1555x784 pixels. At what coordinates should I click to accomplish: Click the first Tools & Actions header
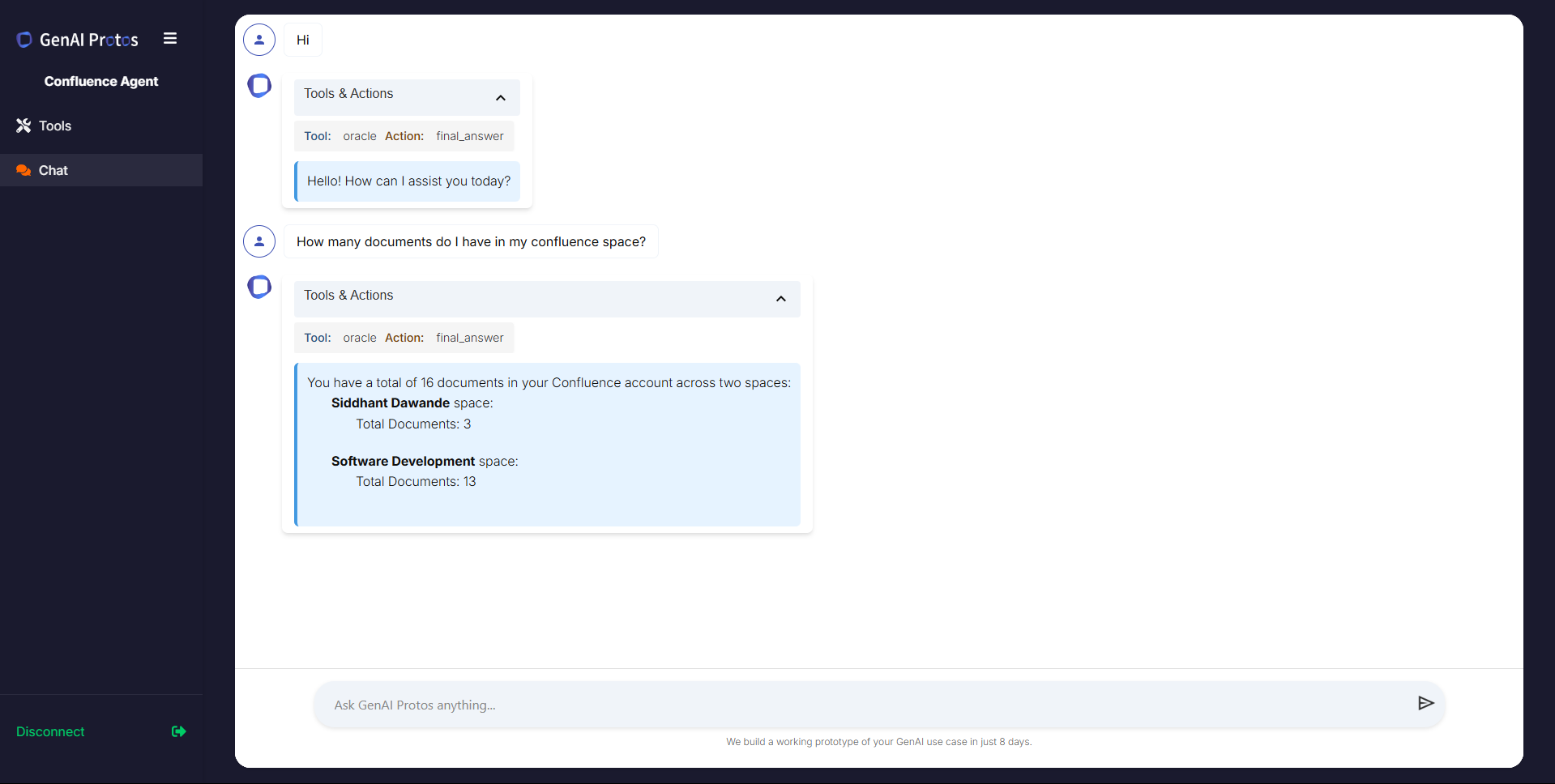click(x=407, y=97)
